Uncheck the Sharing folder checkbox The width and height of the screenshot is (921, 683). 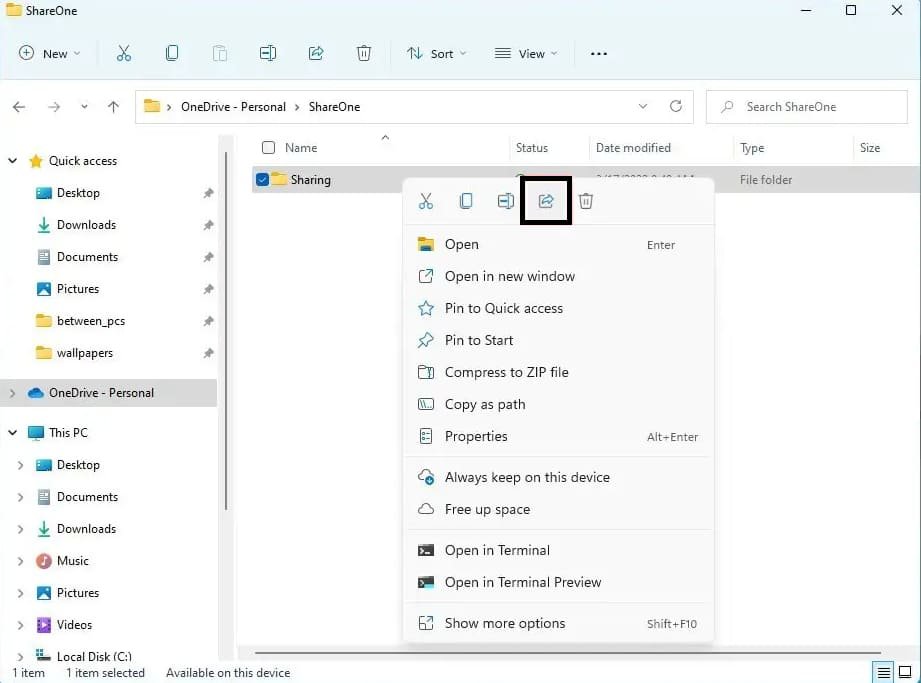pyautogui.click(x=263, y=180)
